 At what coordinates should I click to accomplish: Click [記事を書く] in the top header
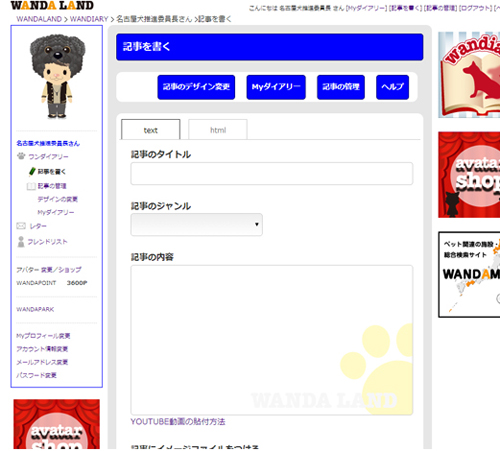click(x=405, y=8)
